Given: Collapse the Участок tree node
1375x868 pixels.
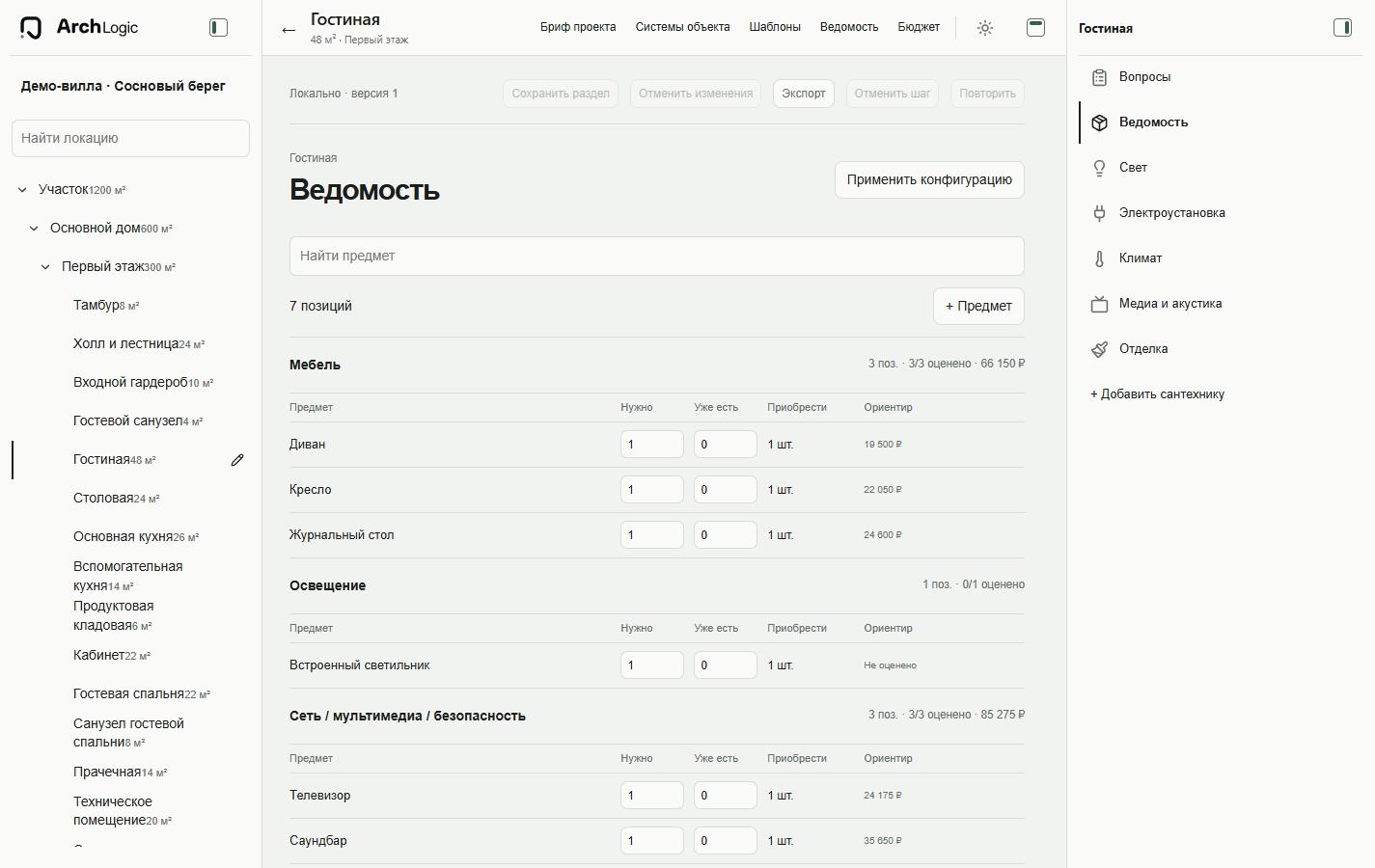Looking at the screenshot, I should coord(22,190).
